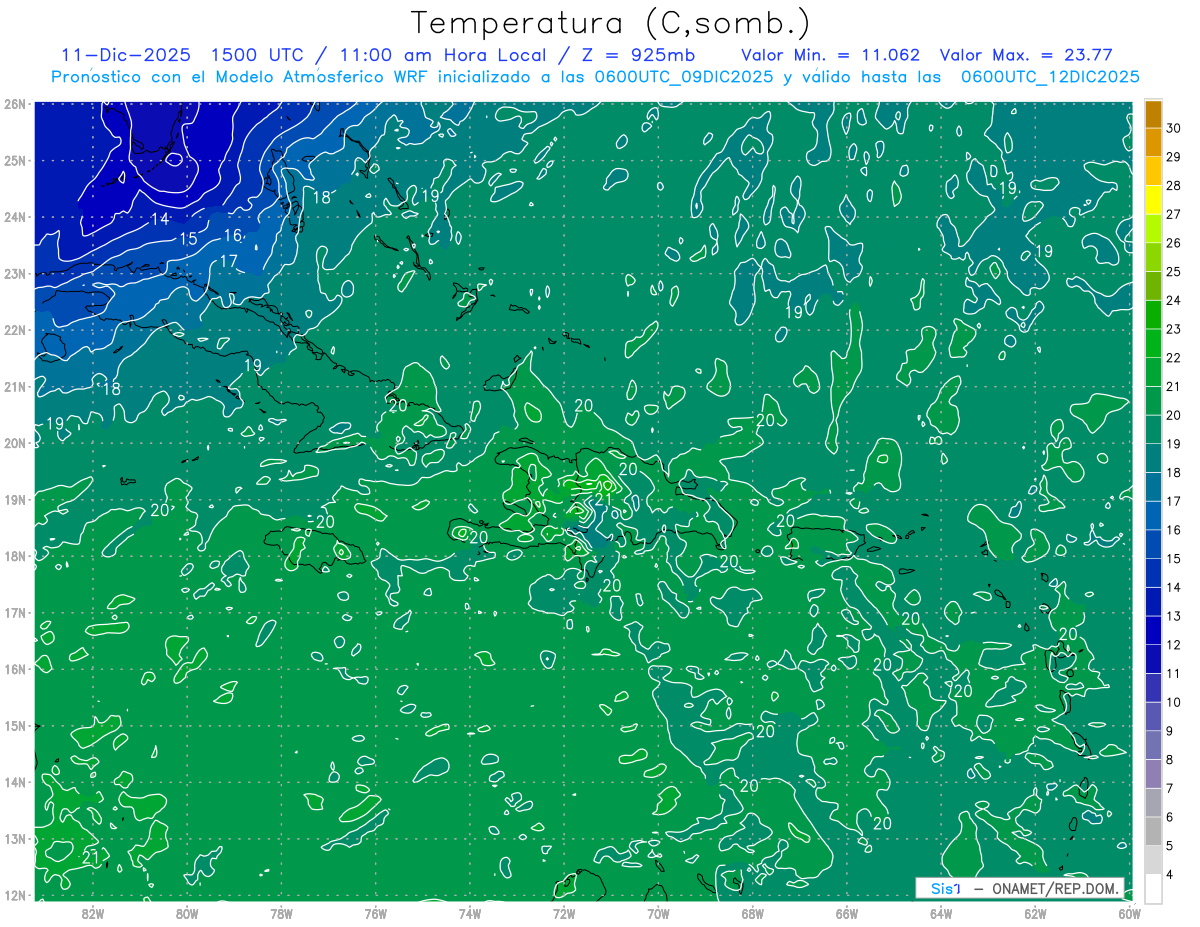Pick the brown-orange swatch above 30
The image size is (1200, 927).
click(x=1154, y=113)
